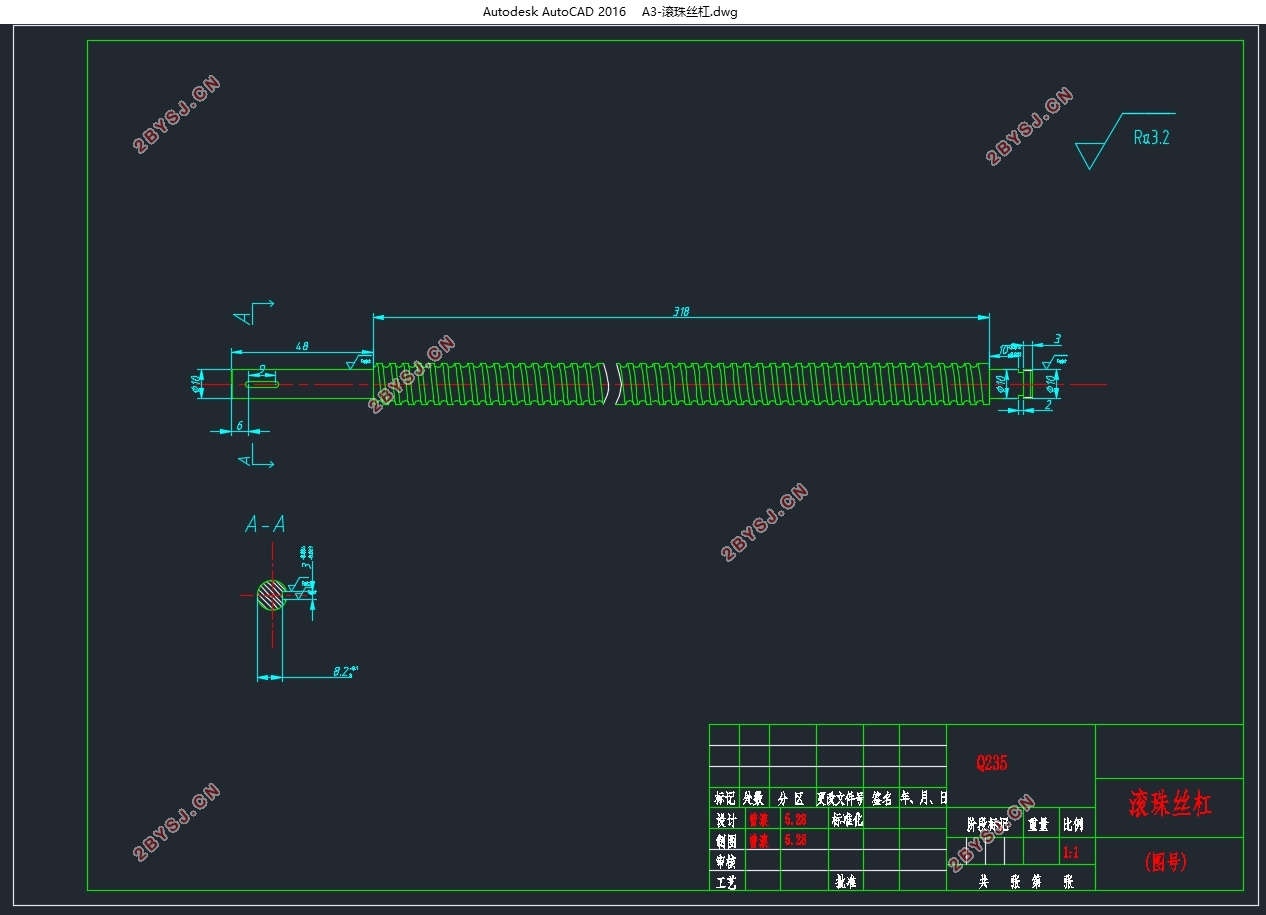This screenshot has height=915, width=1266.
Task: Click the "共 张 第 张" sheet count text
Action: pyautogui.click(x=1026, y=882)
